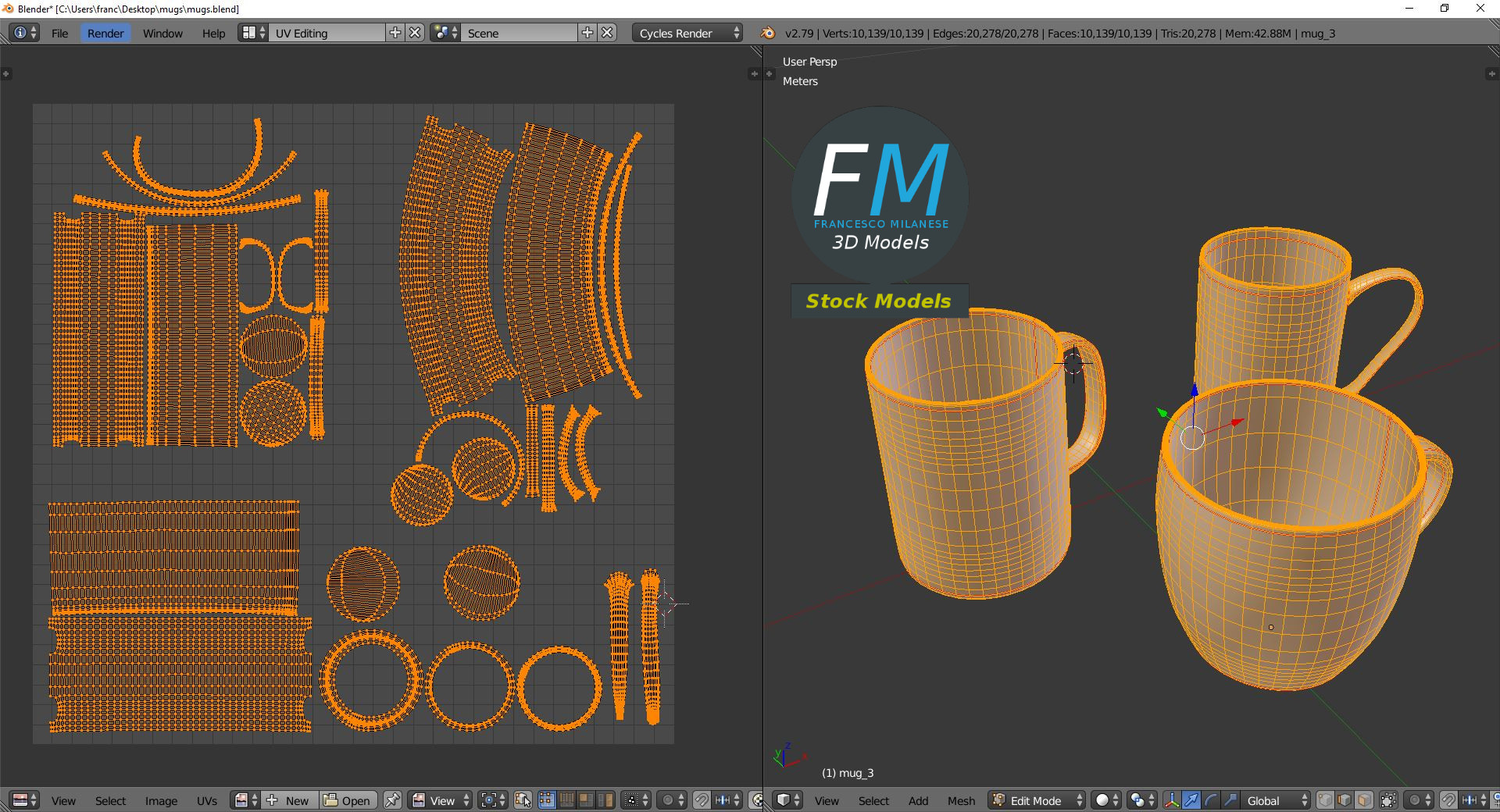Toggle the 3D manipulator axes widget
The width and height of the screenshot is (1500, 812).
[x=1172, y=800]
